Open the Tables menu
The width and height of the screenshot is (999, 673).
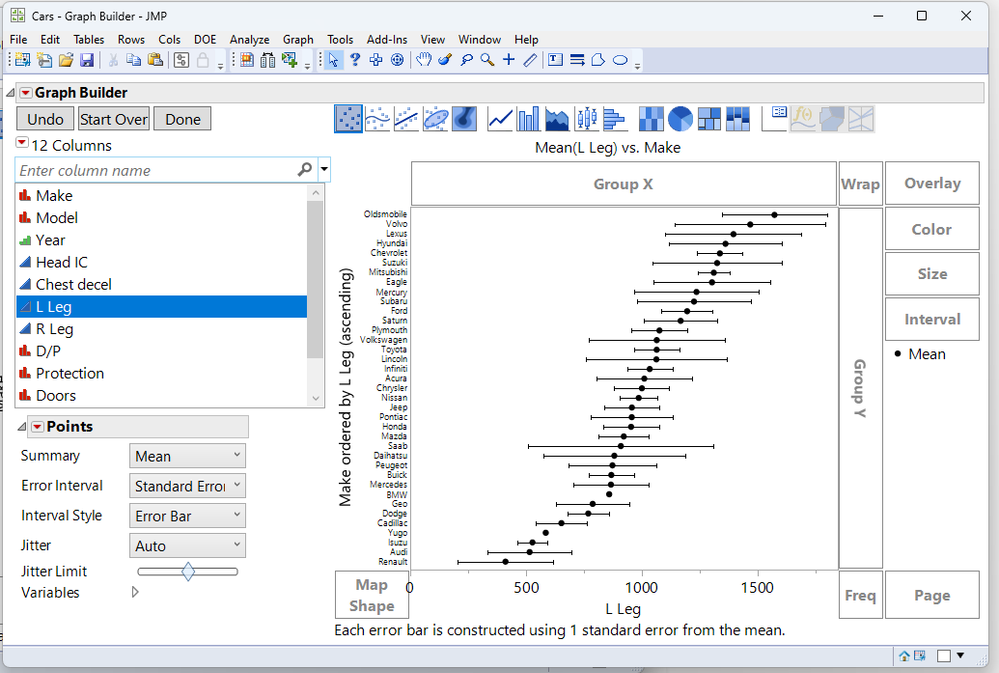click(89, 40)
